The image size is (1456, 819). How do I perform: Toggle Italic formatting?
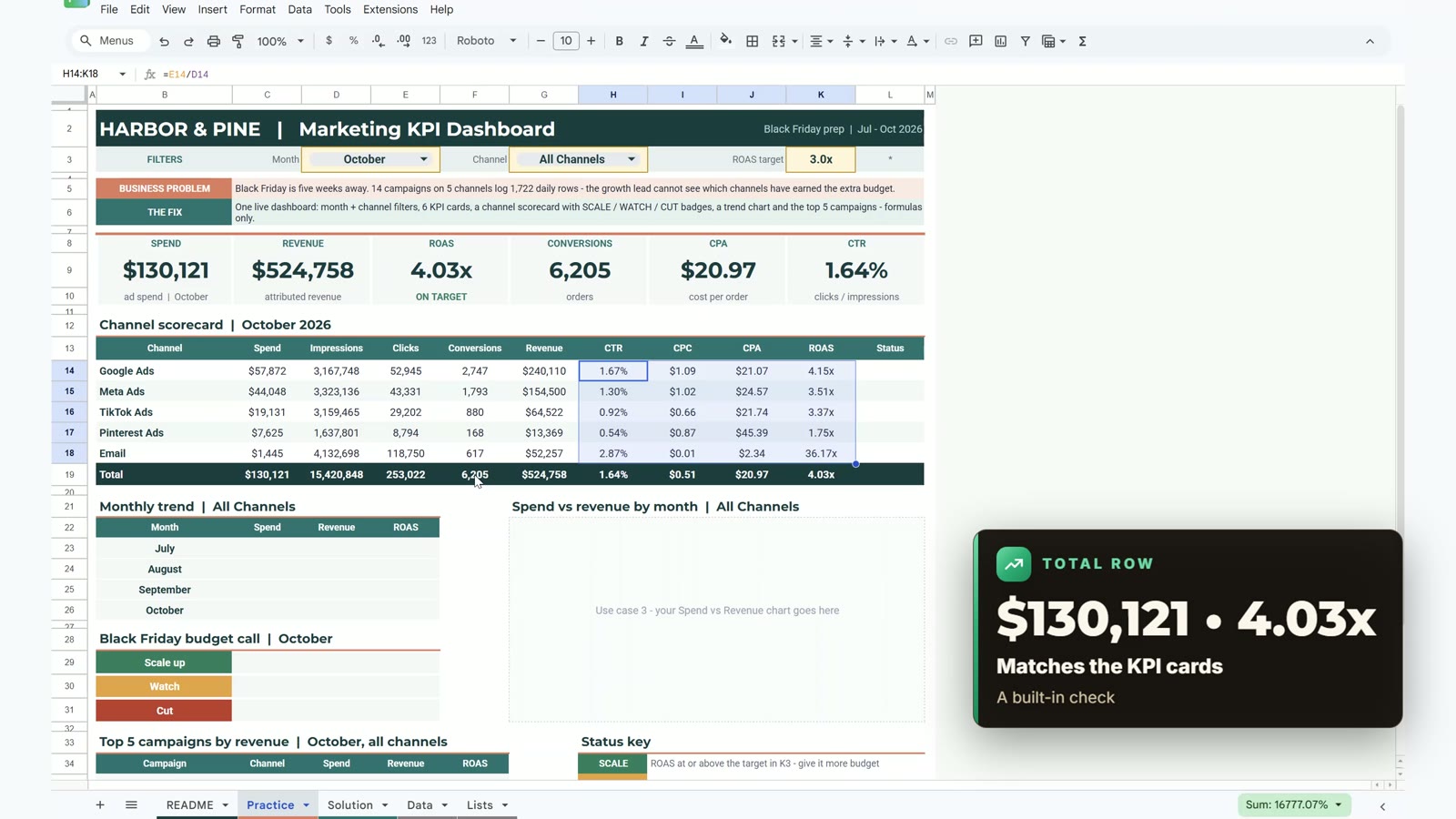[644, 41]
